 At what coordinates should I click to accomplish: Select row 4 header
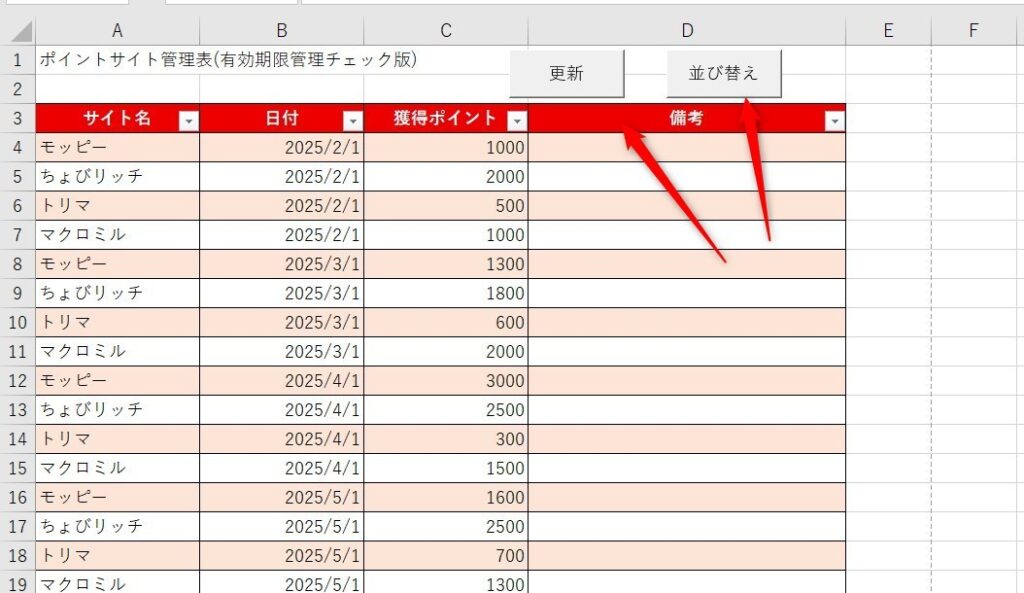18,148
